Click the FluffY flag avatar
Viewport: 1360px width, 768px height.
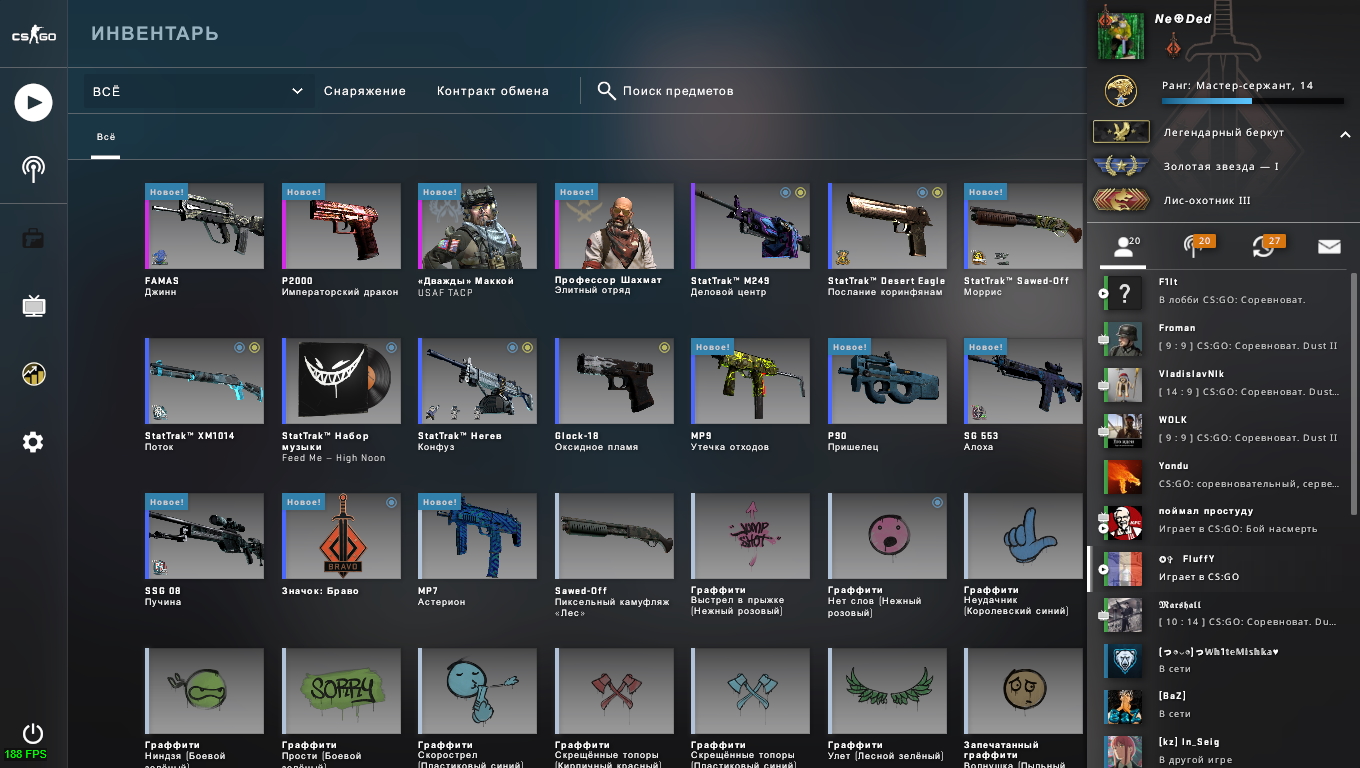pos(1125,569)
